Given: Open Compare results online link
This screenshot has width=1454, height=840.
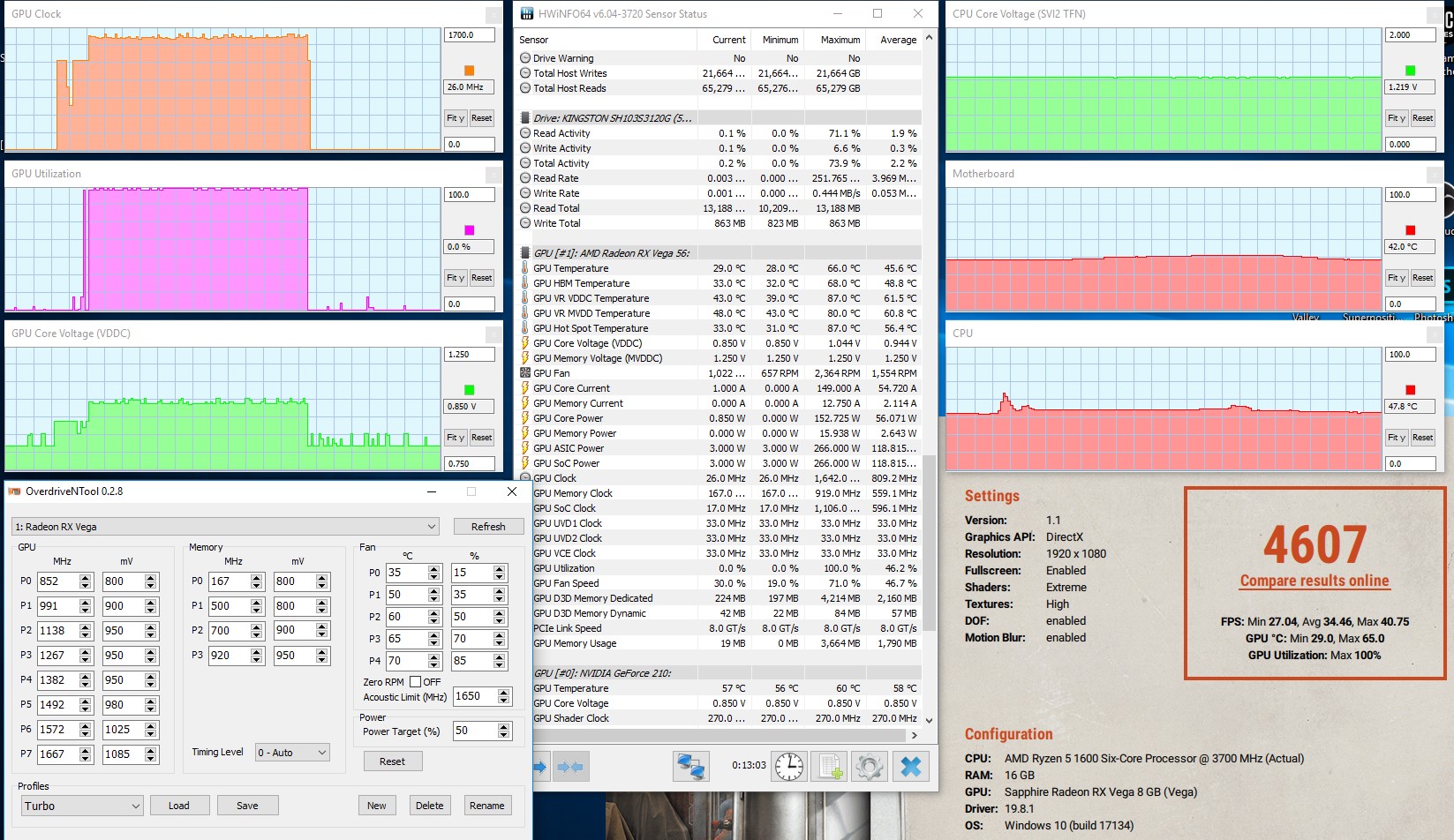Looking at the screenshot, I should pyautogui.click(x=1315, y=581).
